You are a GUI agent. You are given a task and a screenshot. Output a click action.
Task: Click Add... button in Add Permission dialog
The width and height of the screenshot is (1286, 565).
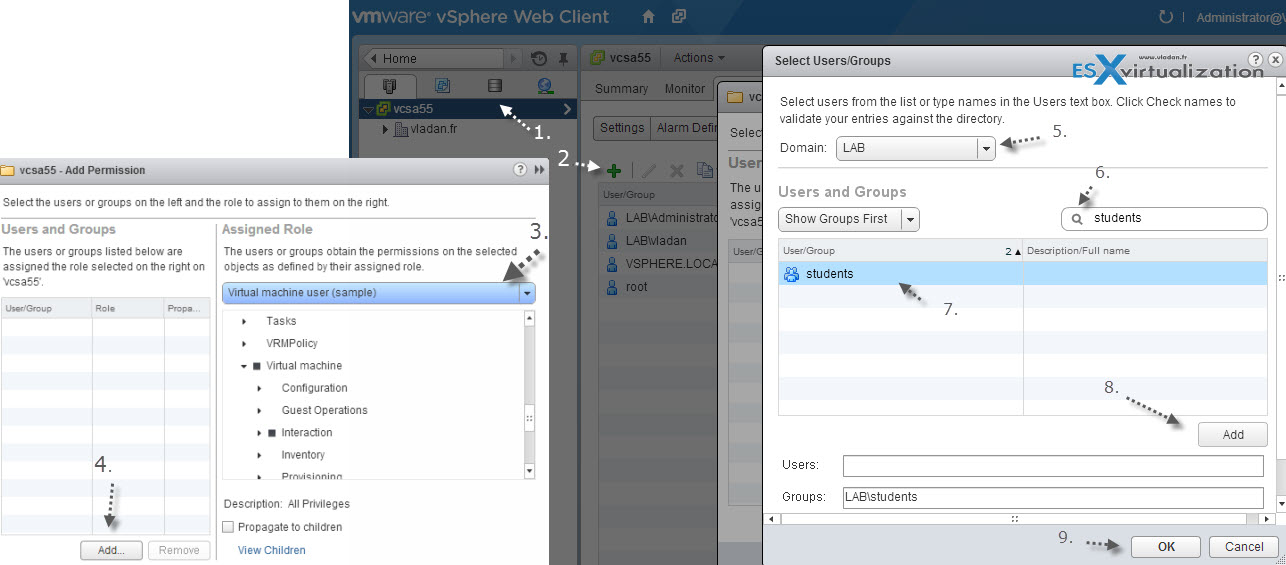point(112,550)
